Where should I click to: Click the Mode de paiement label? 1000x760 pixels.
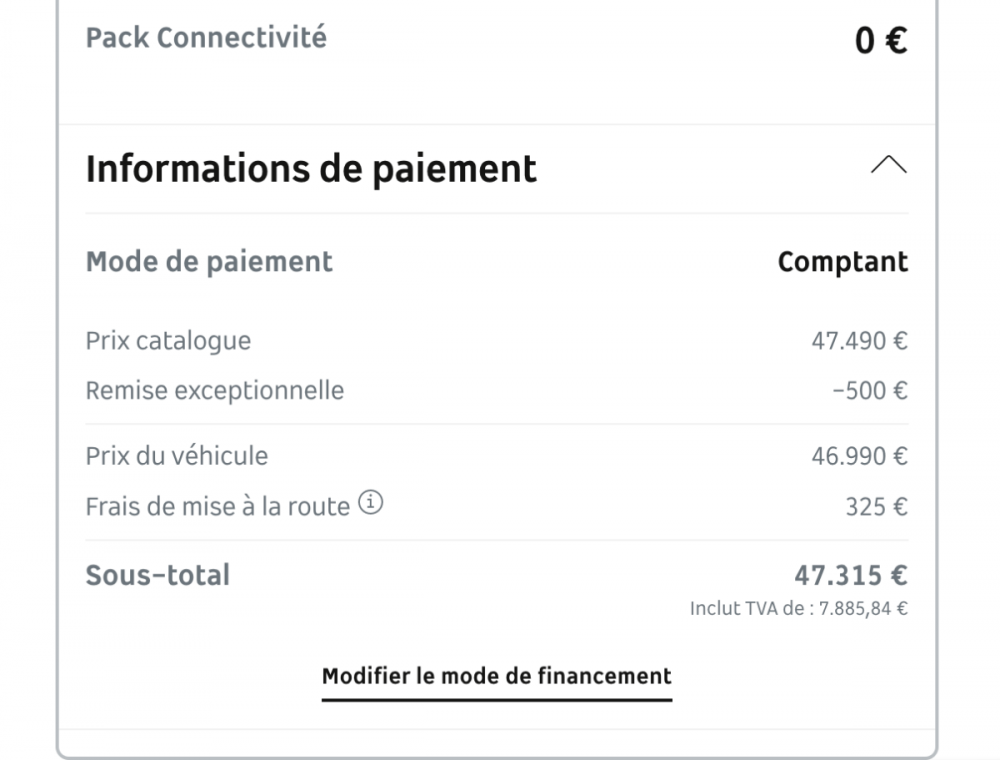click(209, 262)
